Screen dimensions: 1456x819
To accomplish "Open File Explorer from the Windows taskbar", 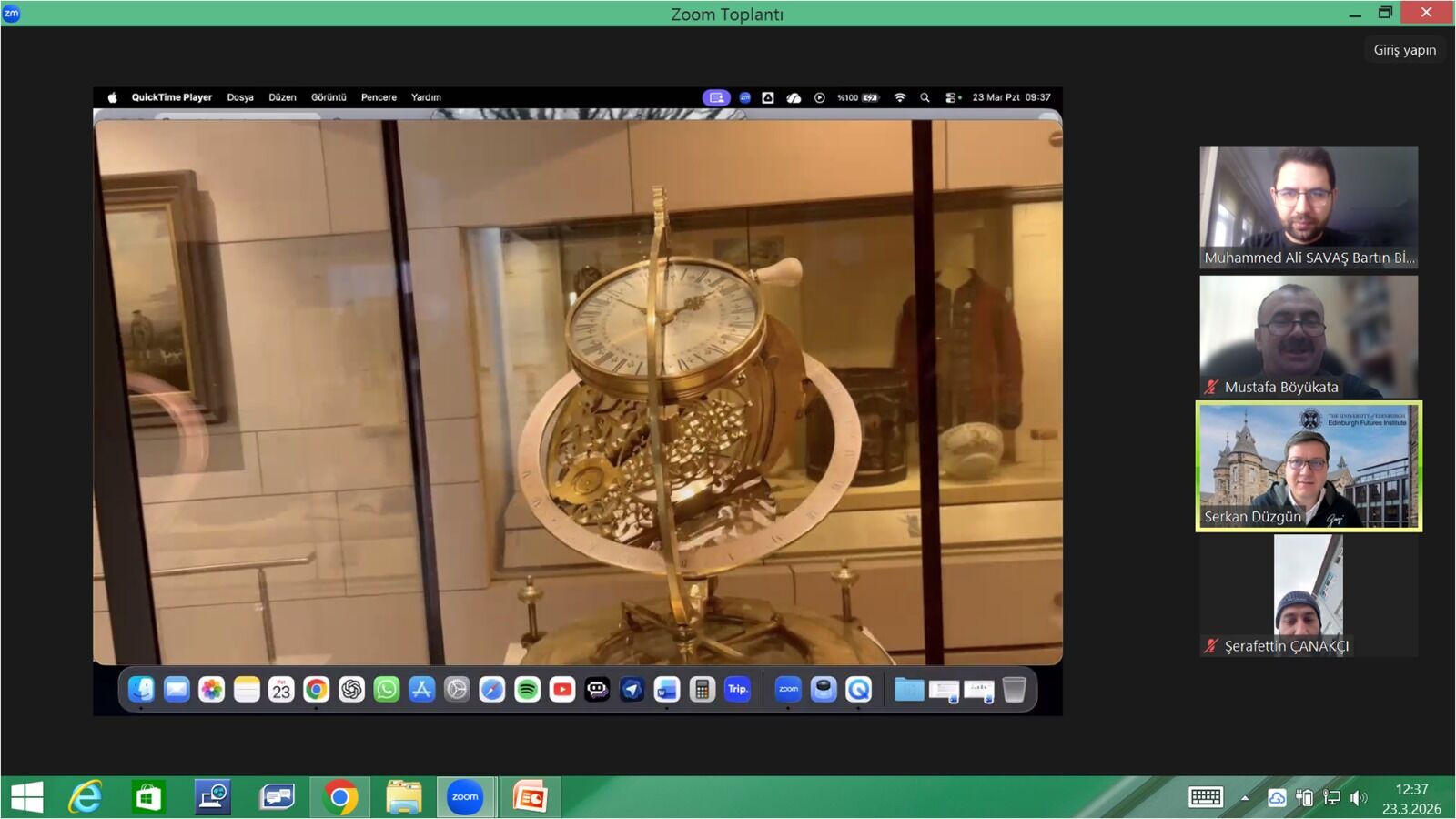I will 403,798.
